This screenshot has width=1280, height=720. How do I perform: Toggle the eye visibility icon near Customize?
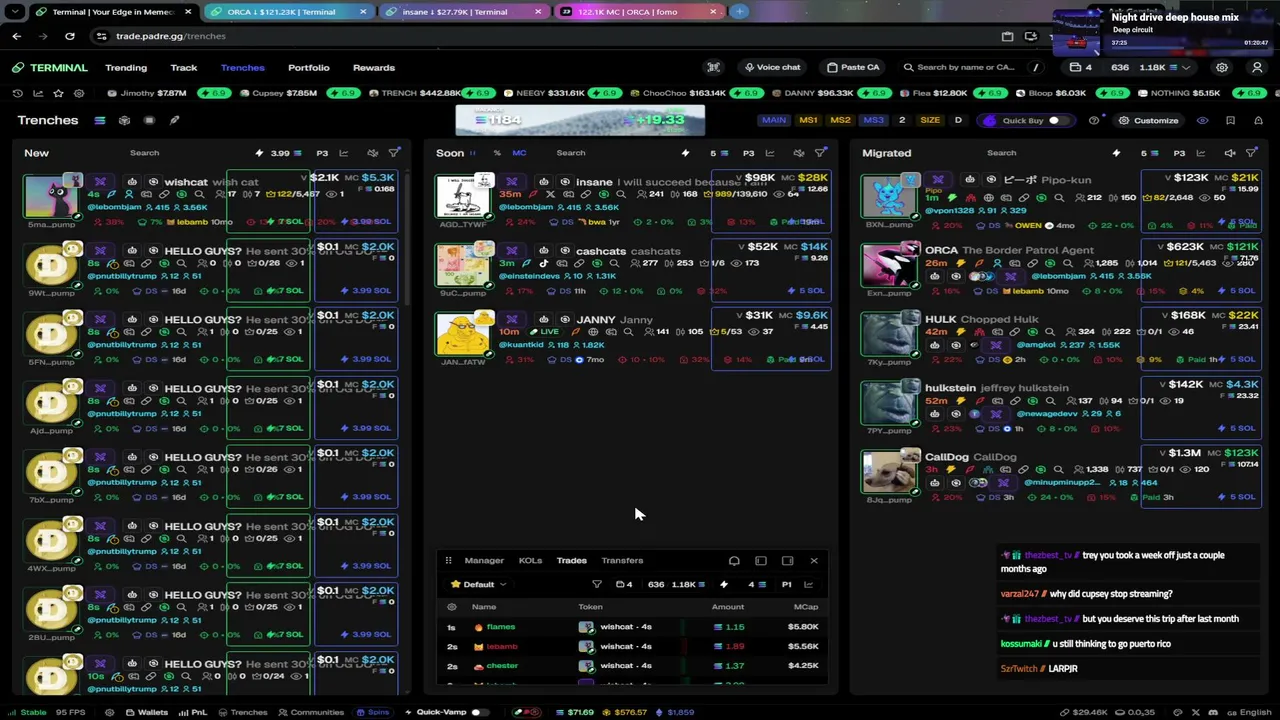pyautogui.click(x=1202, y=120)
